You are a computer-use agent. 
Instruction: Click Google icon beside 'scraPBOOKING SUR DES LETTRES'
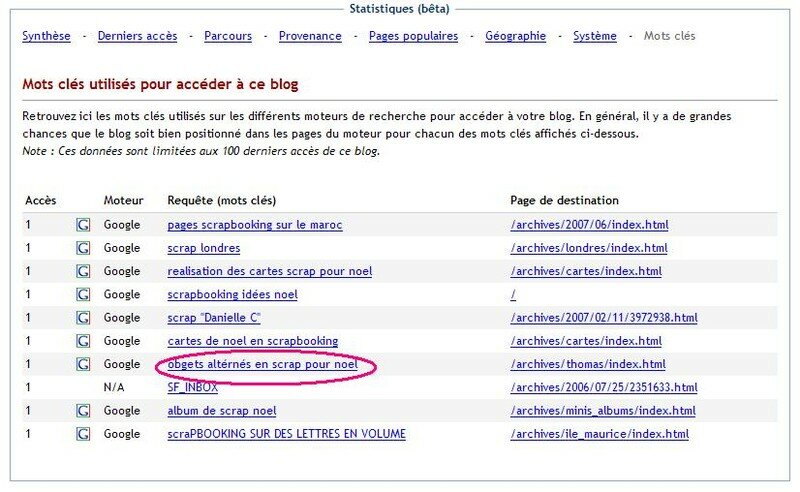pos(83,434)
